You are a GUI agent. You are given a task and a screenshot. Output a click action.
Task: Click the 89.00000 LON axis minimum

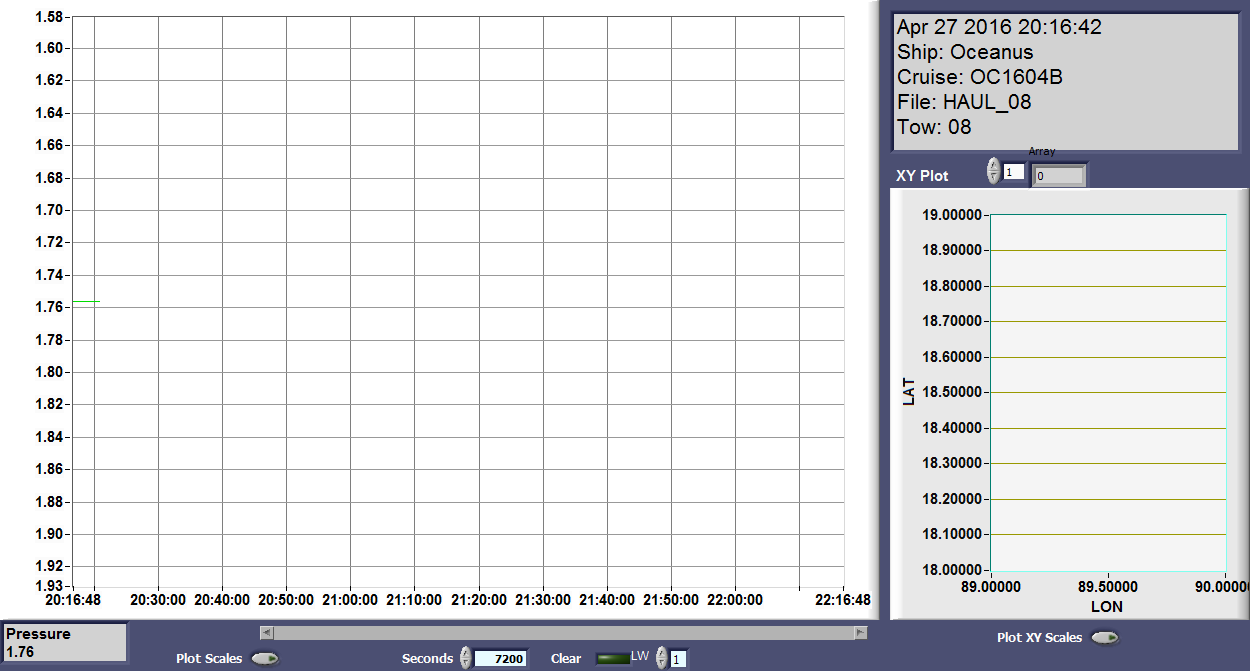990,587
